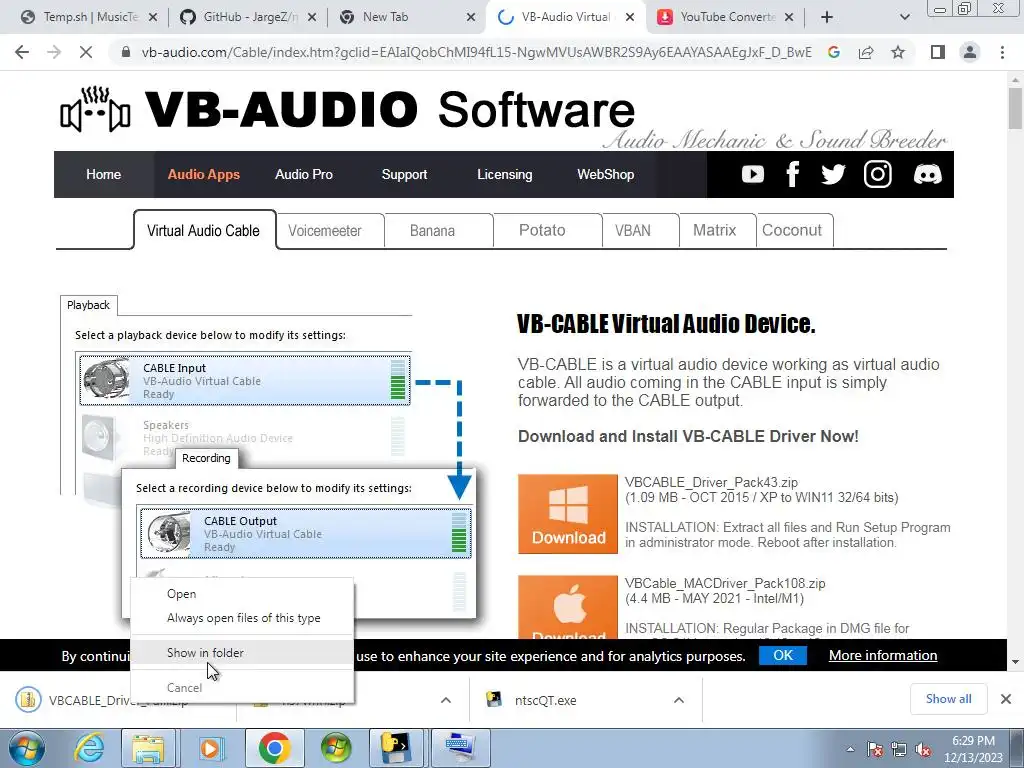Screen dimensions: 1024x768
Task: Open Python app on taskbar
Action: 396,748
